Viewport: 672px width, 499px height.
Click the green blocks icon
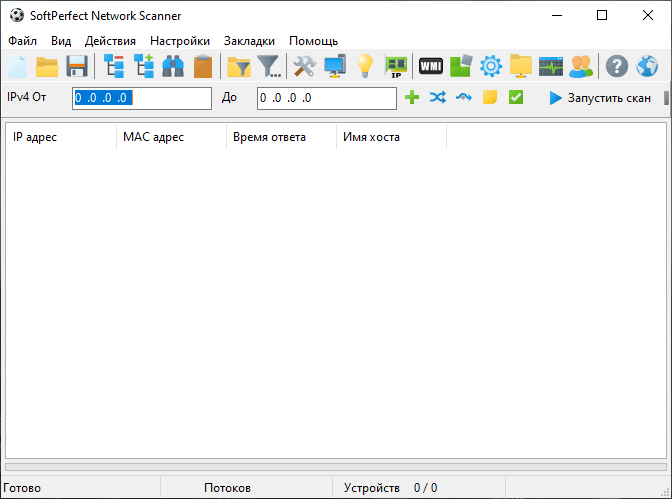point(461,66)
